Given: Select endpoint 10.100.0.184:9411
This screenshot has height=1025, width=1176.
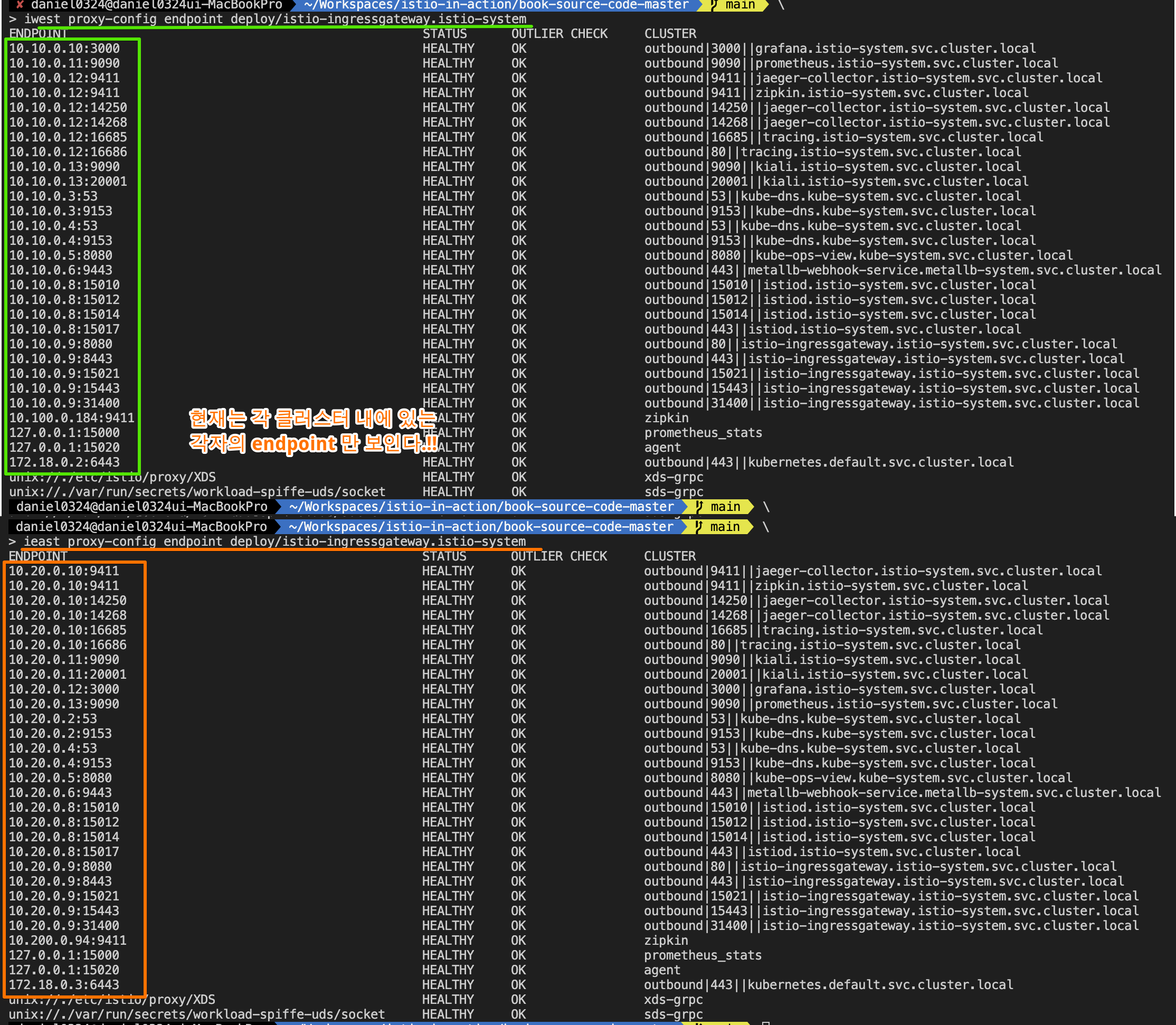Looking at the screenshot, I should click(x=71, y=418).
